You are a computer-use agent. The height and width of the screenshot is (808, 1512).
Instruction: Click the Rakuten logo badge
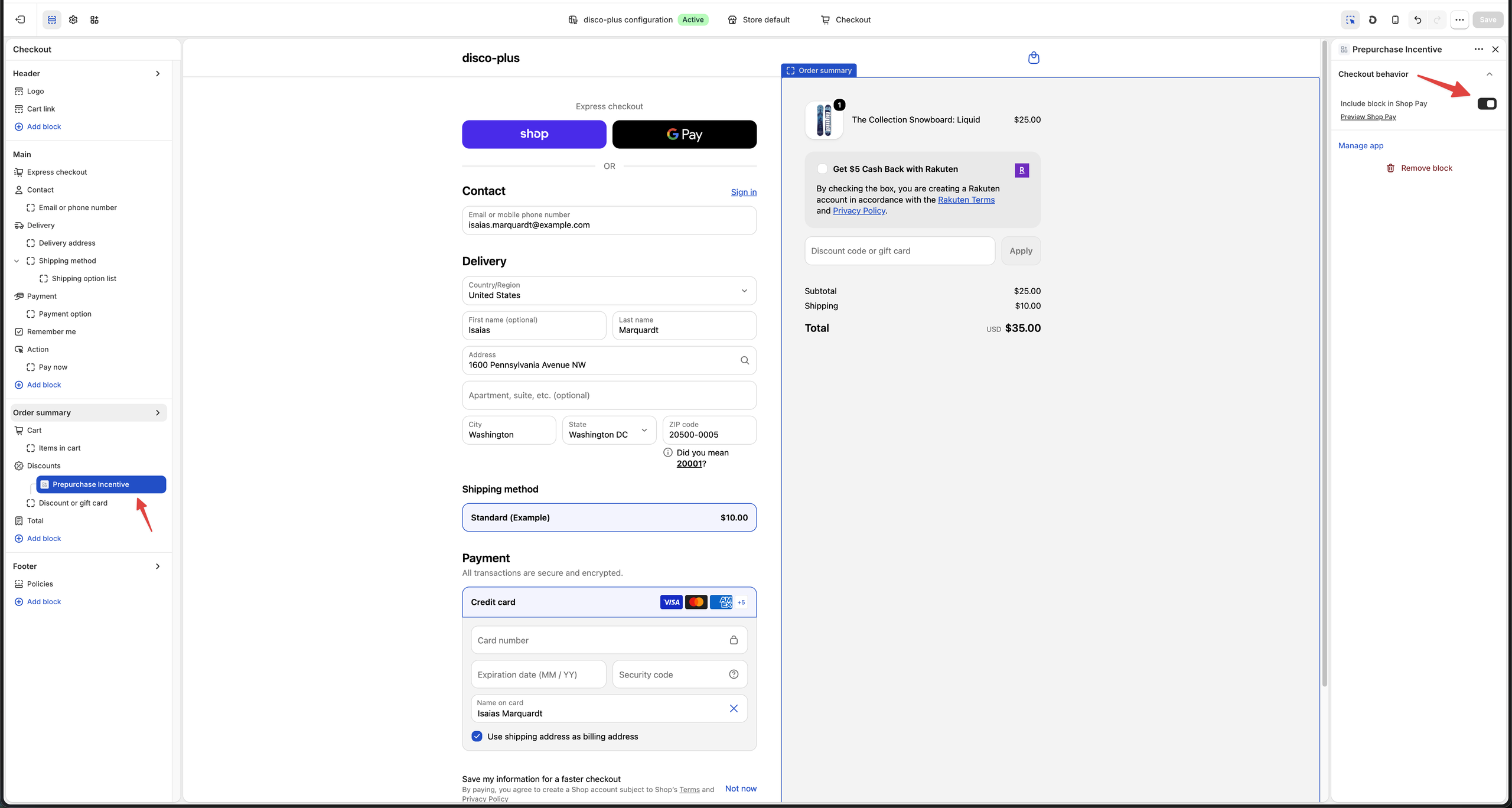[x=1022, y=170]
